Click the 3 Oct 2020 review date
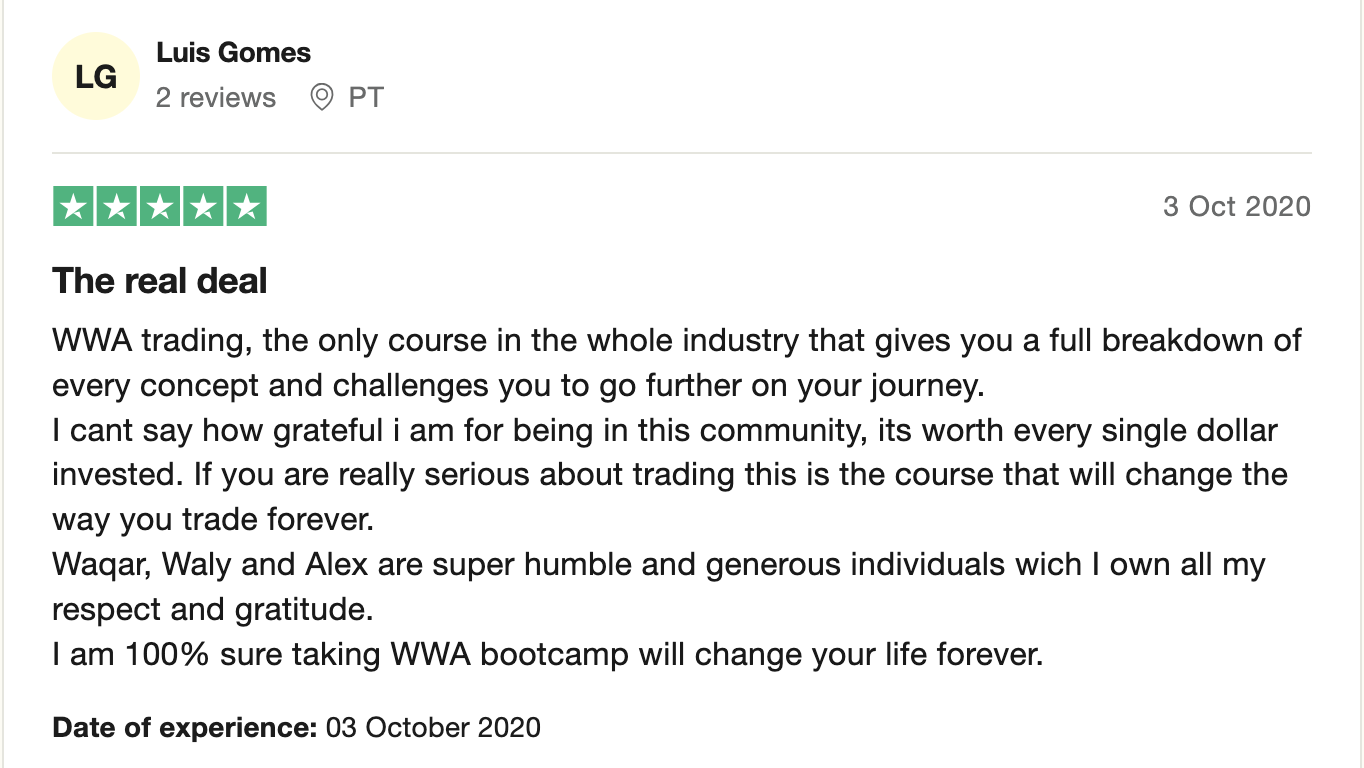Screen dimensions: 1364x768 1236,207
